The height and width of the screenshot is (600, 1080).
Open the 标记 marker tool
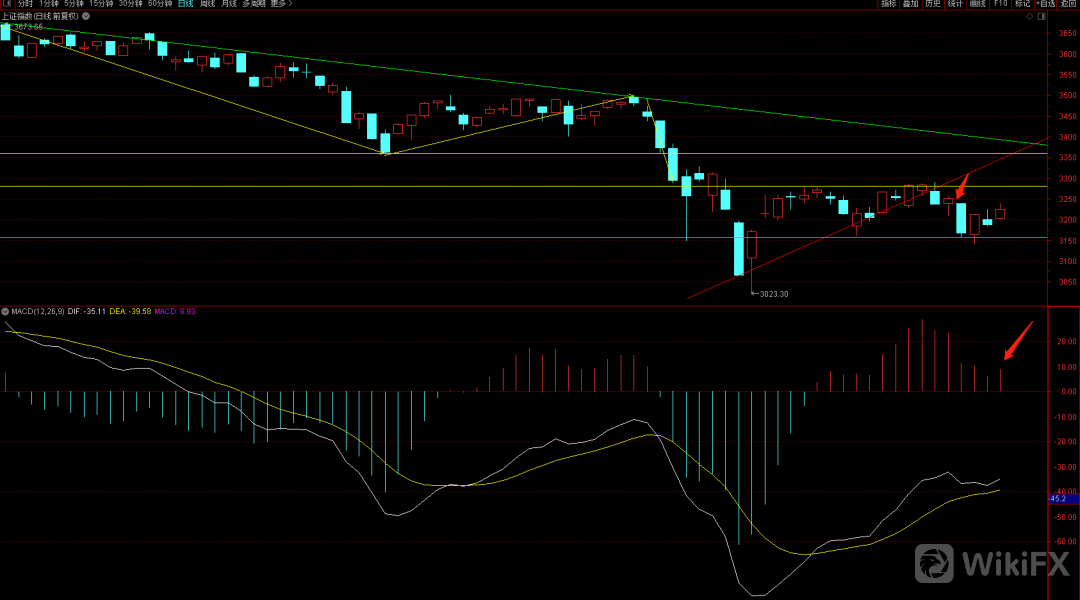pos(1022,4)
